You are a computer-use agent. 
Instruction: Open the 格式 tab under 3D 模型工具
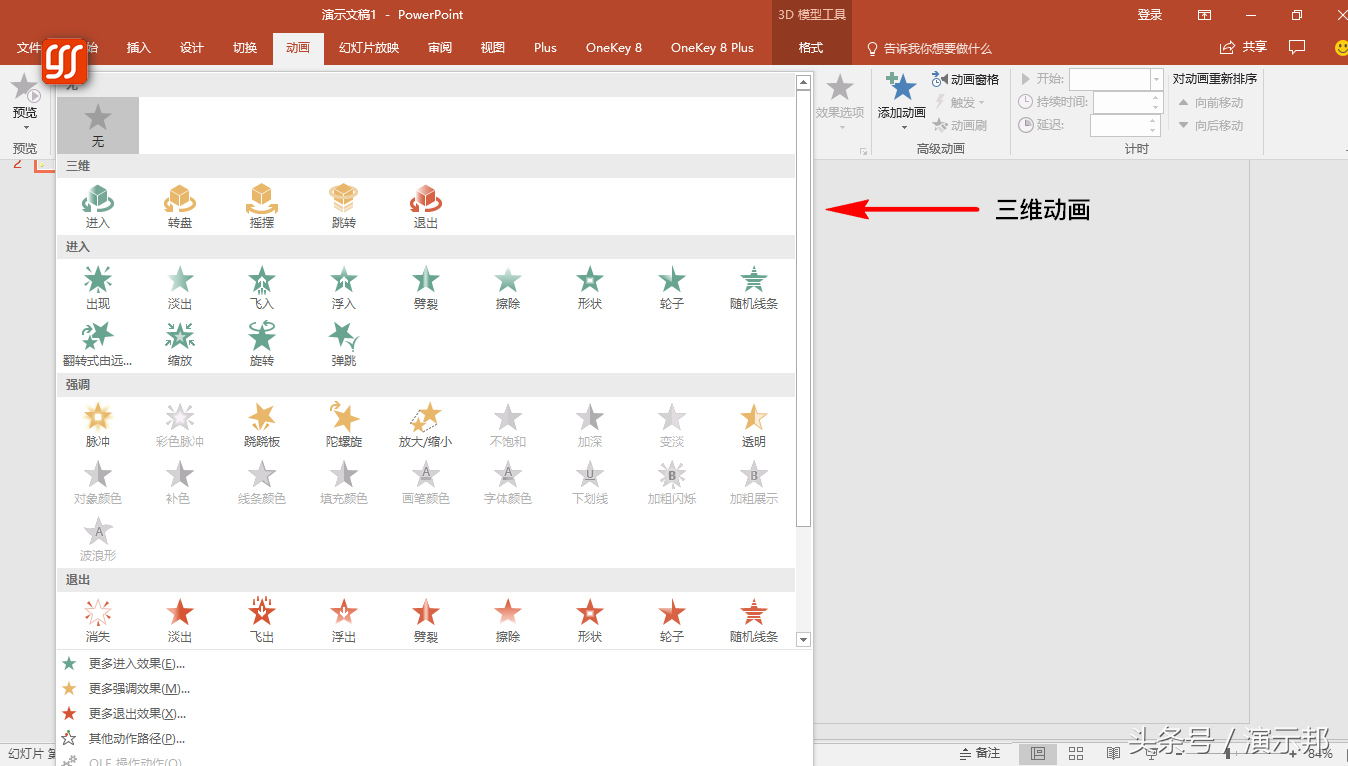click(x=811, y=48)
